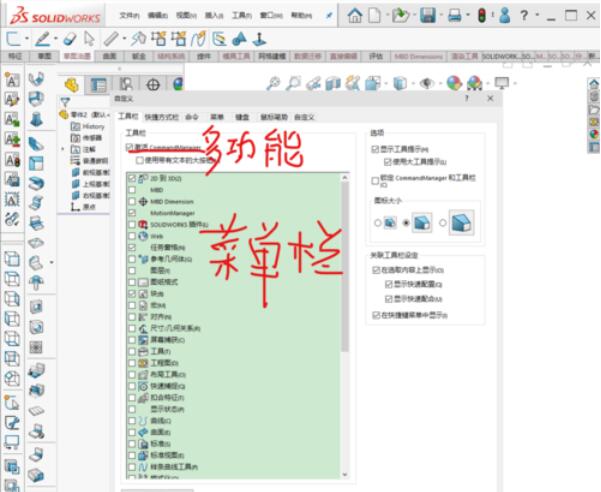Click the toolbar list vertical scrollbar
Image resolution: width=601 pixels, height=492 pixels.
[345, 266]
